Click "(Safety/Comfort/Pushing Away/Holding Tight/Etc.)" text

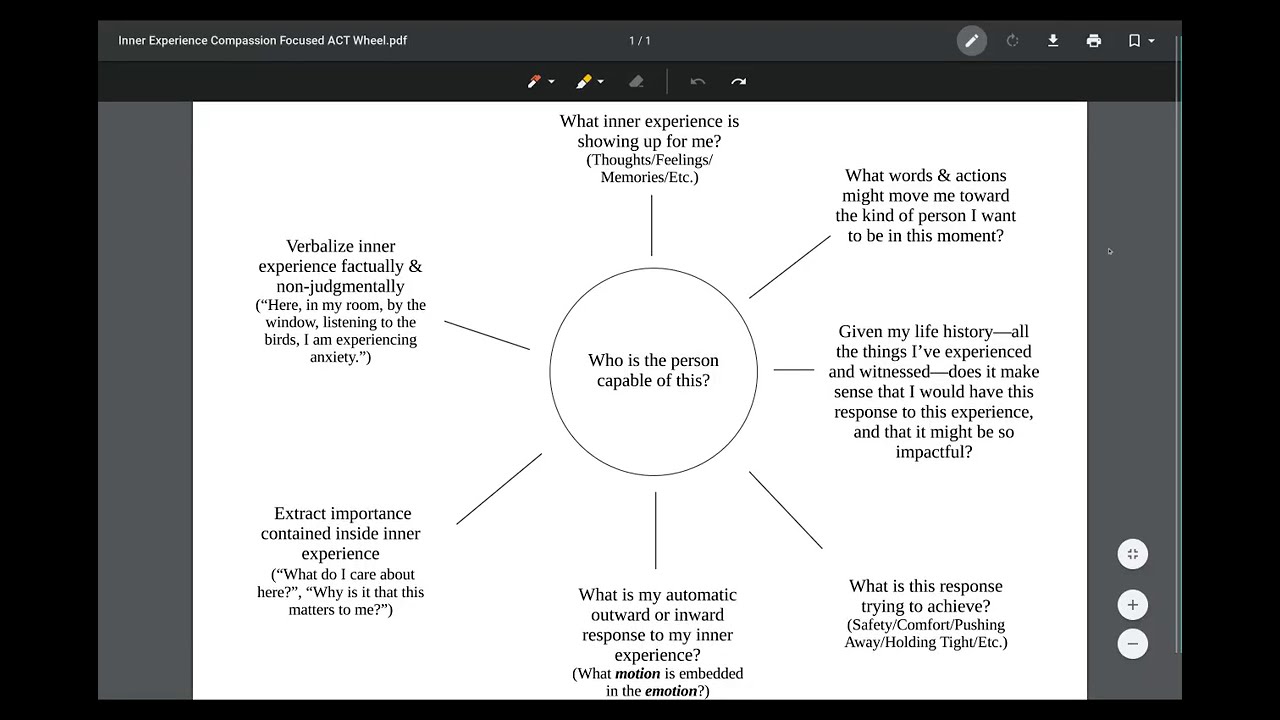tap(926, 633)
